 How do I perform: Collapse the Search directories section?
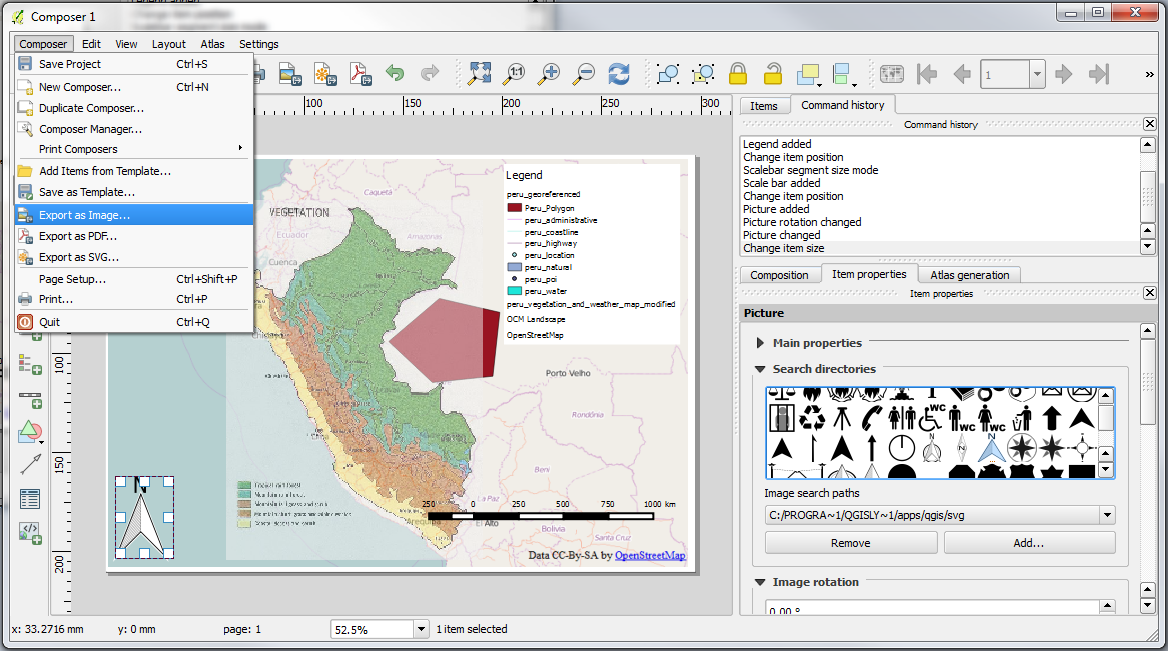click(760, 369)
